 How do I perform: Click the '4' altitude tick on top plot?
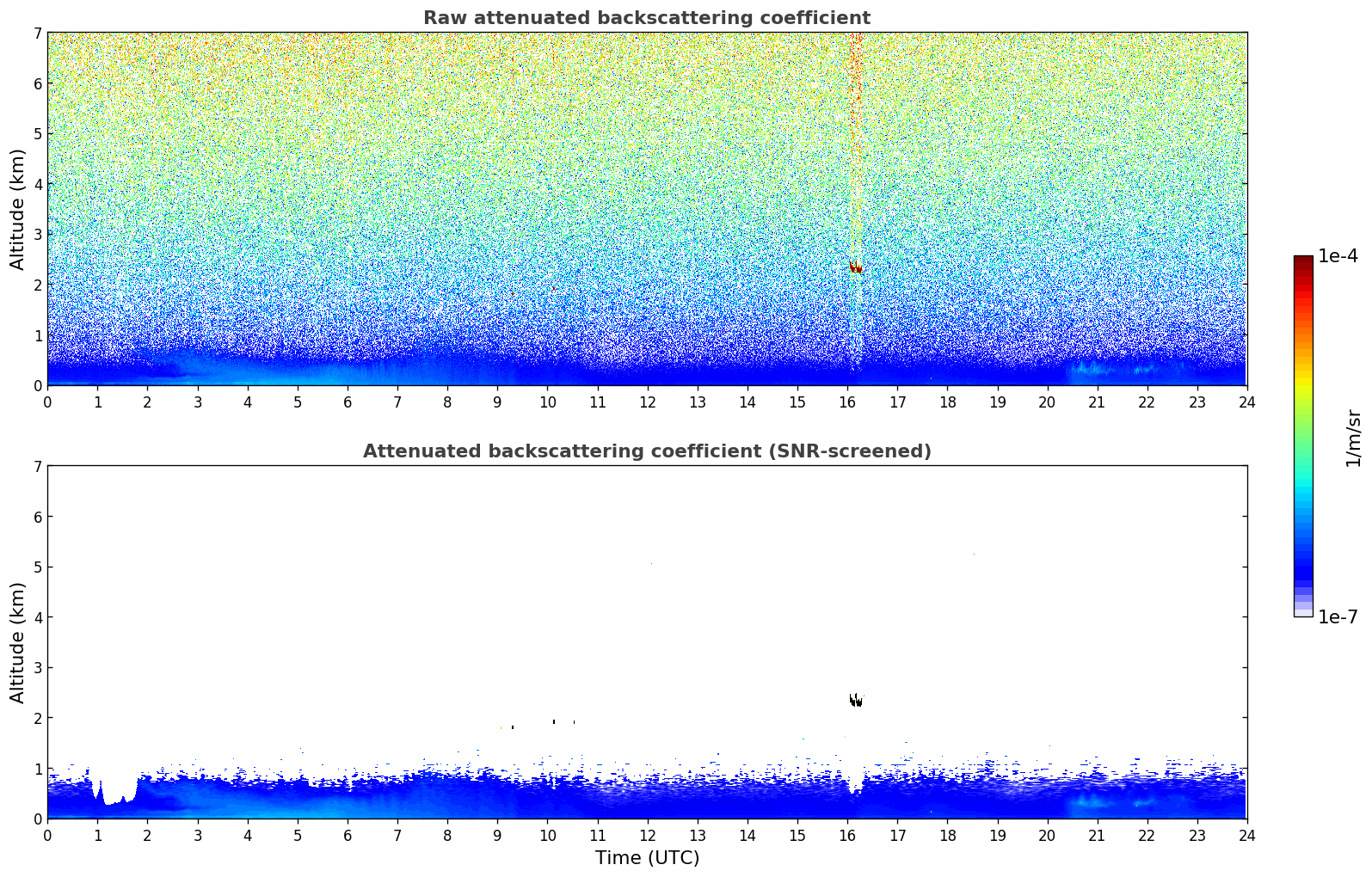[37, 184]
